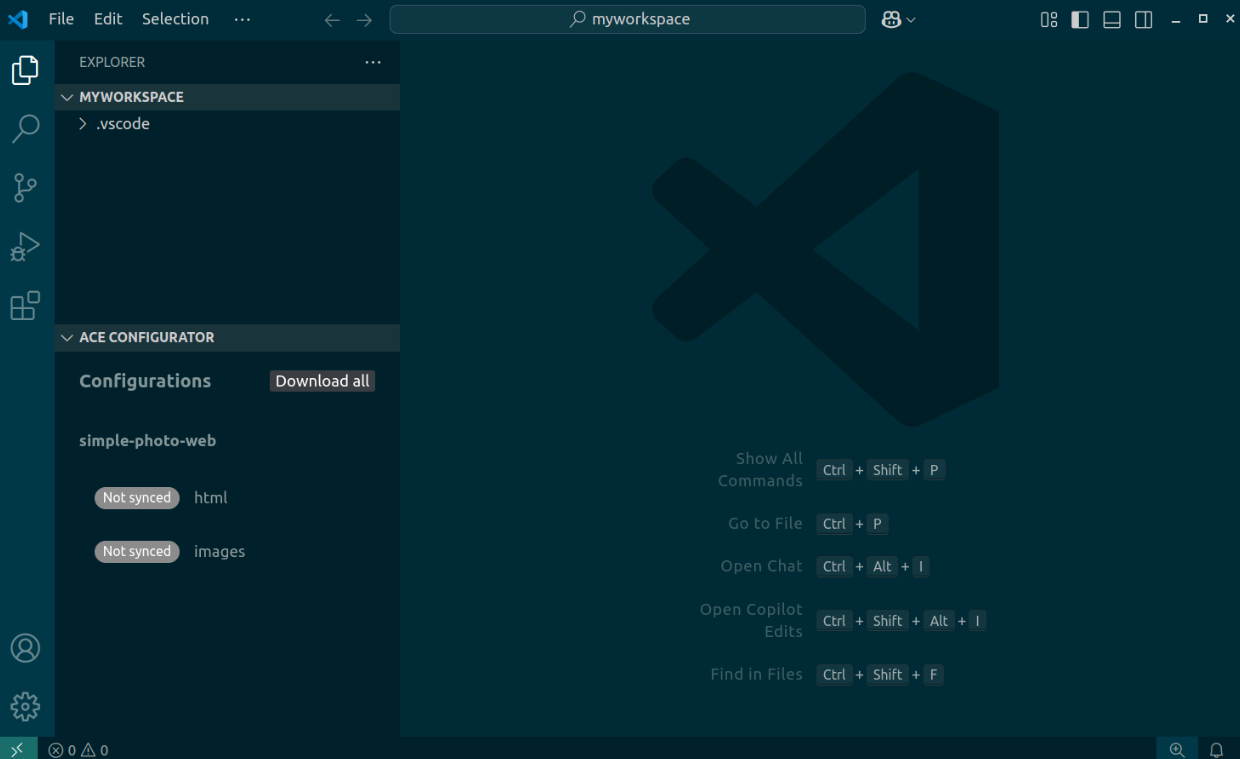Toggle the secondary side bar
This screenshot has width=1240, height=759.
(x=1144, y=20)
